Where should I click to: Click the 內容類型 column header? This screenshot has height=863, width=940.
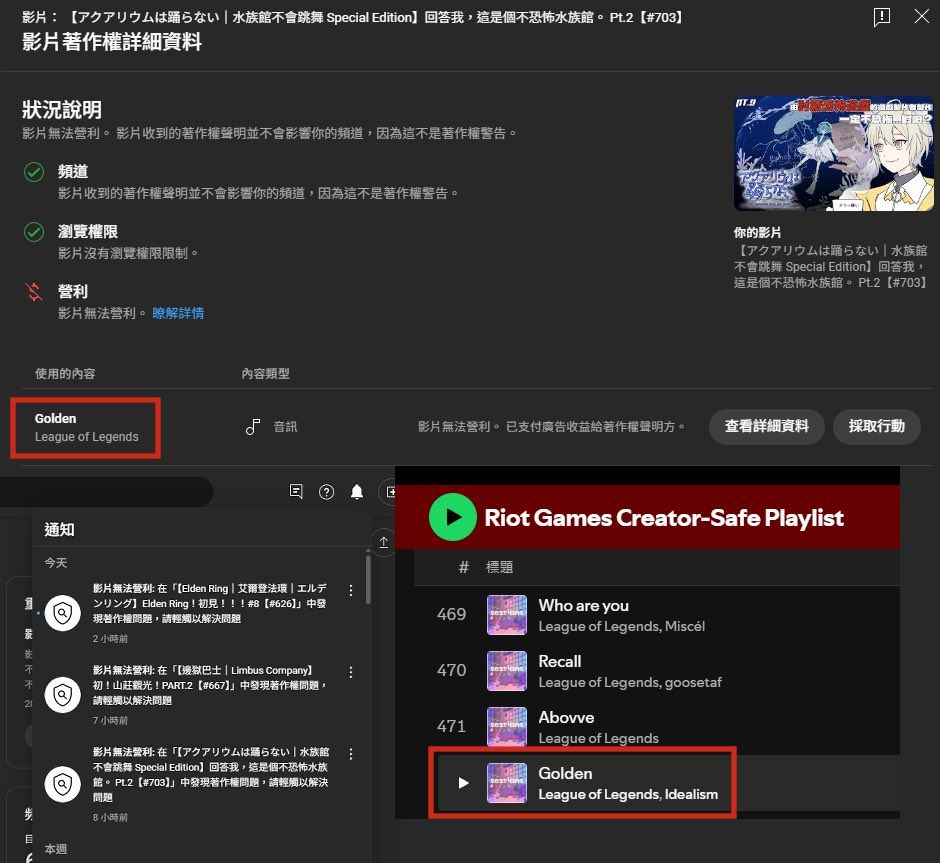(266, 373)
